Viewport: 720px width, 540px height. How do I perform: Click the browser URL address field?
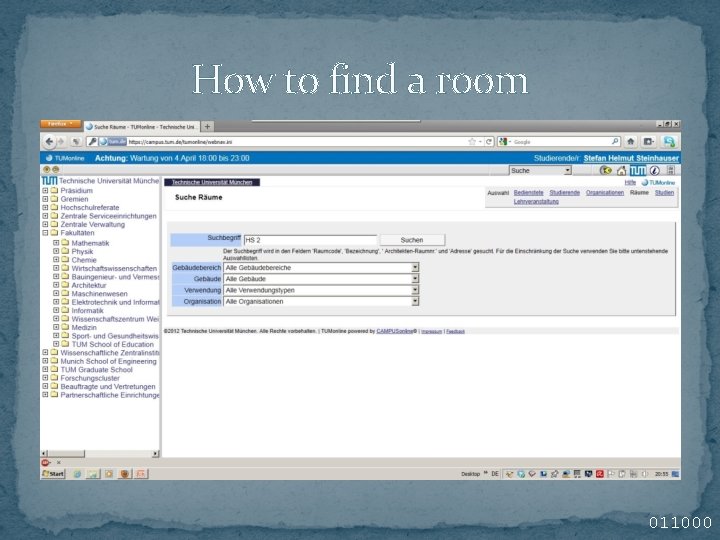[296, 142]
